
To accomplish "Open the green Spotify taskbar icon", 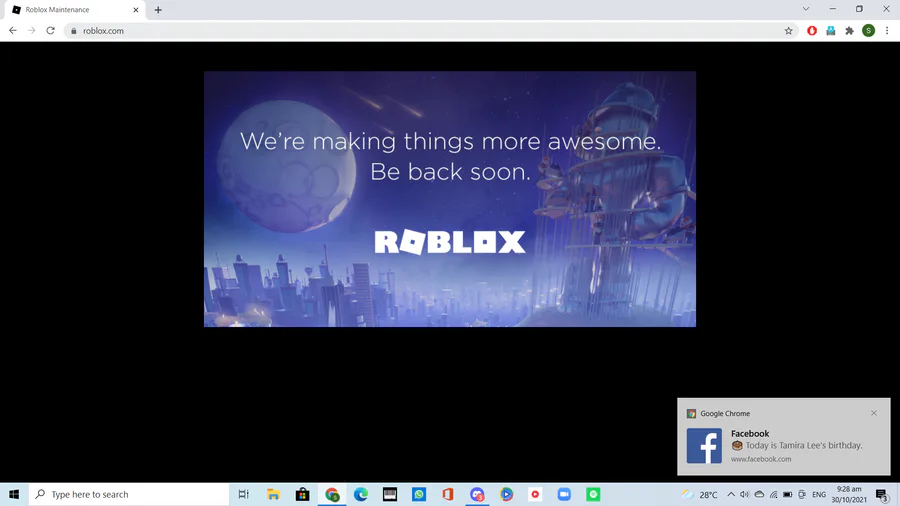I will click(x=593, y=494).
